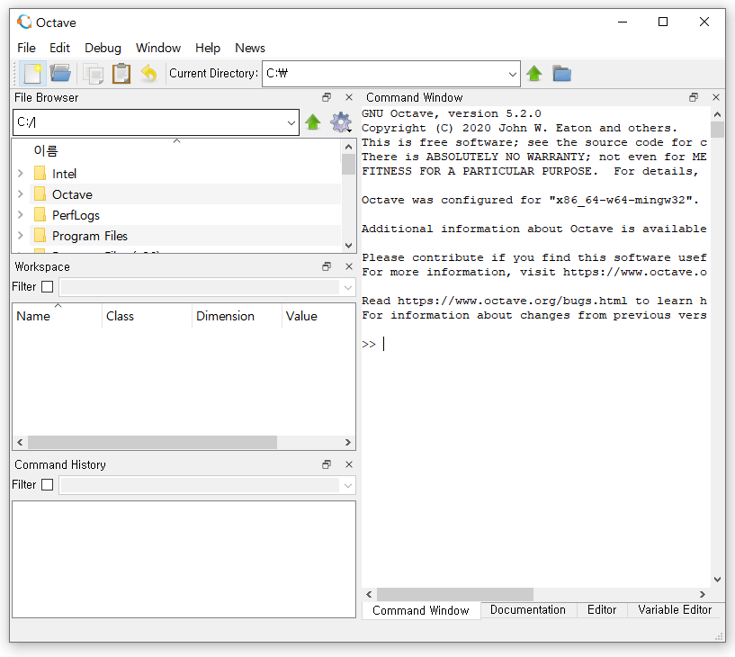Go to parent directory in File Browser
Image resolution: width=735 pixels, height=657 pixels.
313,122
